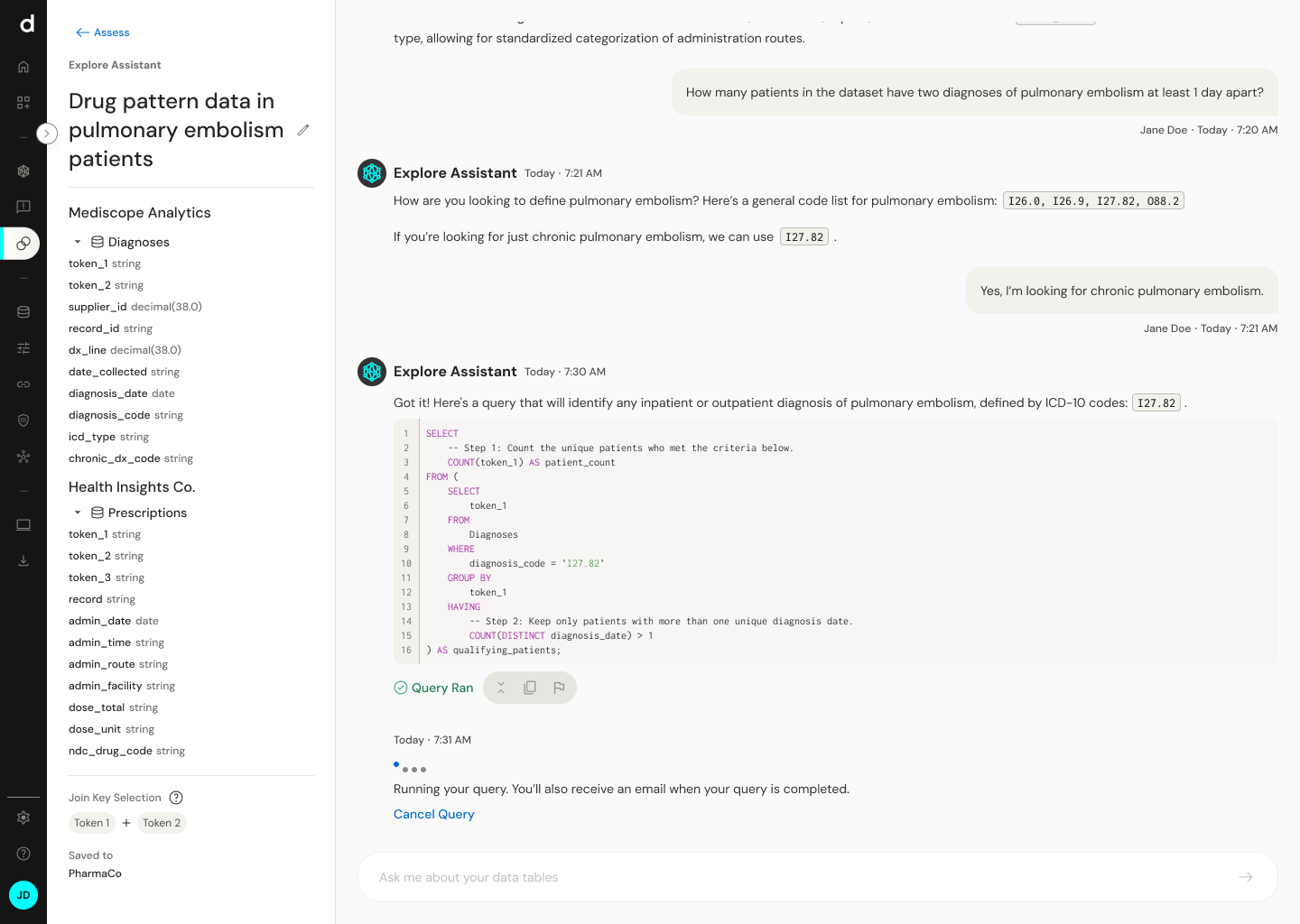Click the help question mark in sidebar
The image size is (1300, 924).
point(23,854)
